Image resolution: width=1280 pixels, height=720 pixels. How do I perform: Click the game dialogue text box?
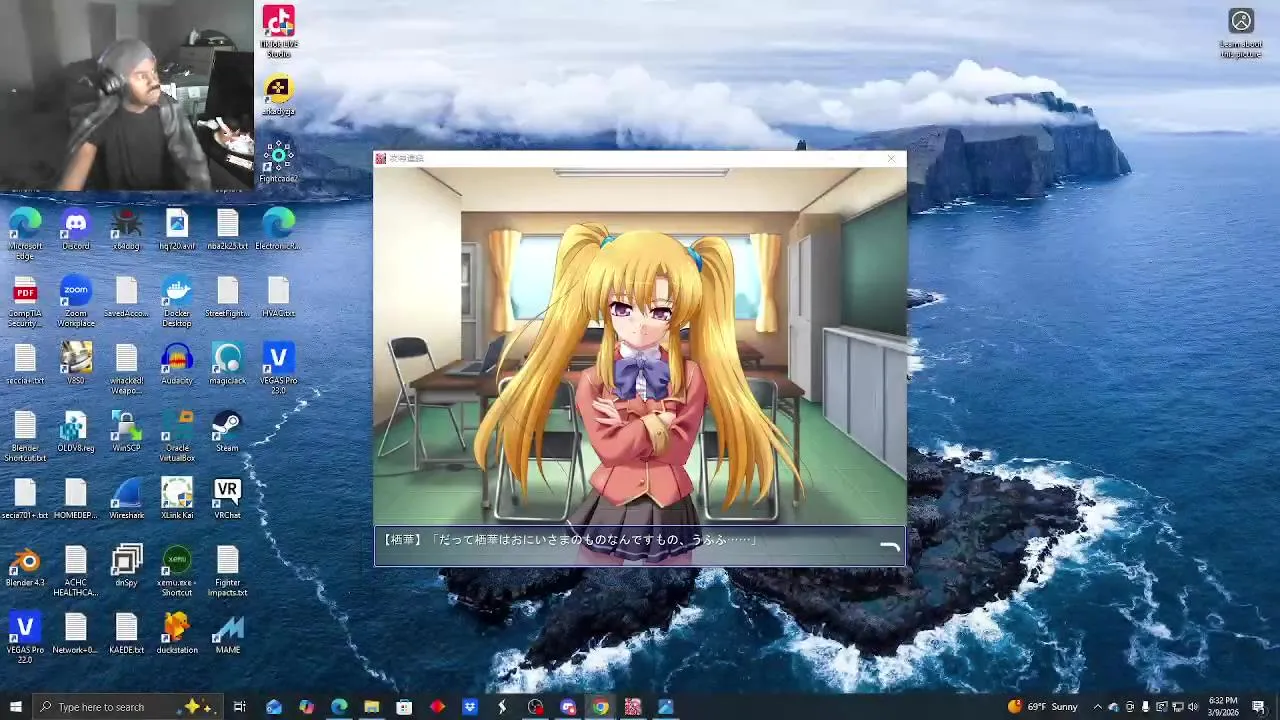pos(640,546)
